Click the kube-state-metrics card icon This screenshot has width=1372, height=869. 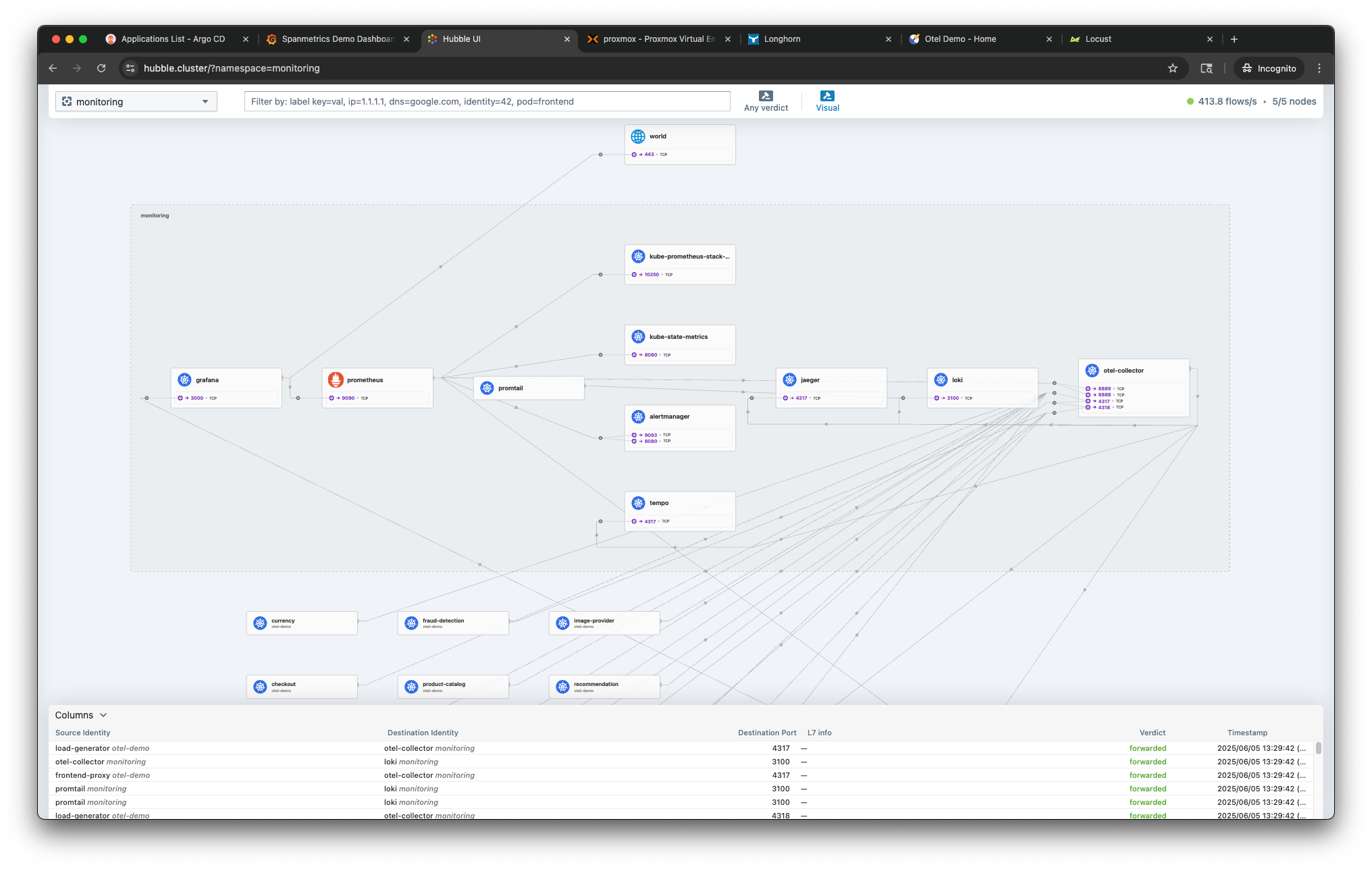pyautogui.click(x=638, y=337)
